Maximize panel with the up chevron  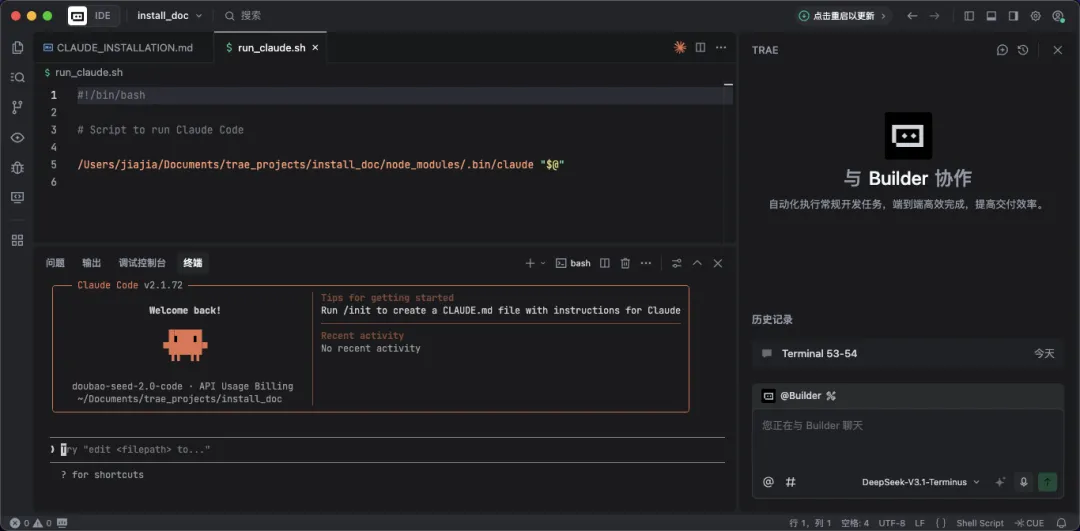click(x=697, y=263)
